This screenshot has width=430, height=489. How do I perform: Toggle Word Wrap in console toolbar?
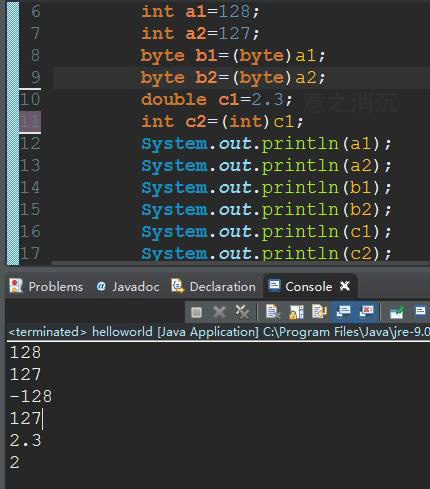(319, 312)
